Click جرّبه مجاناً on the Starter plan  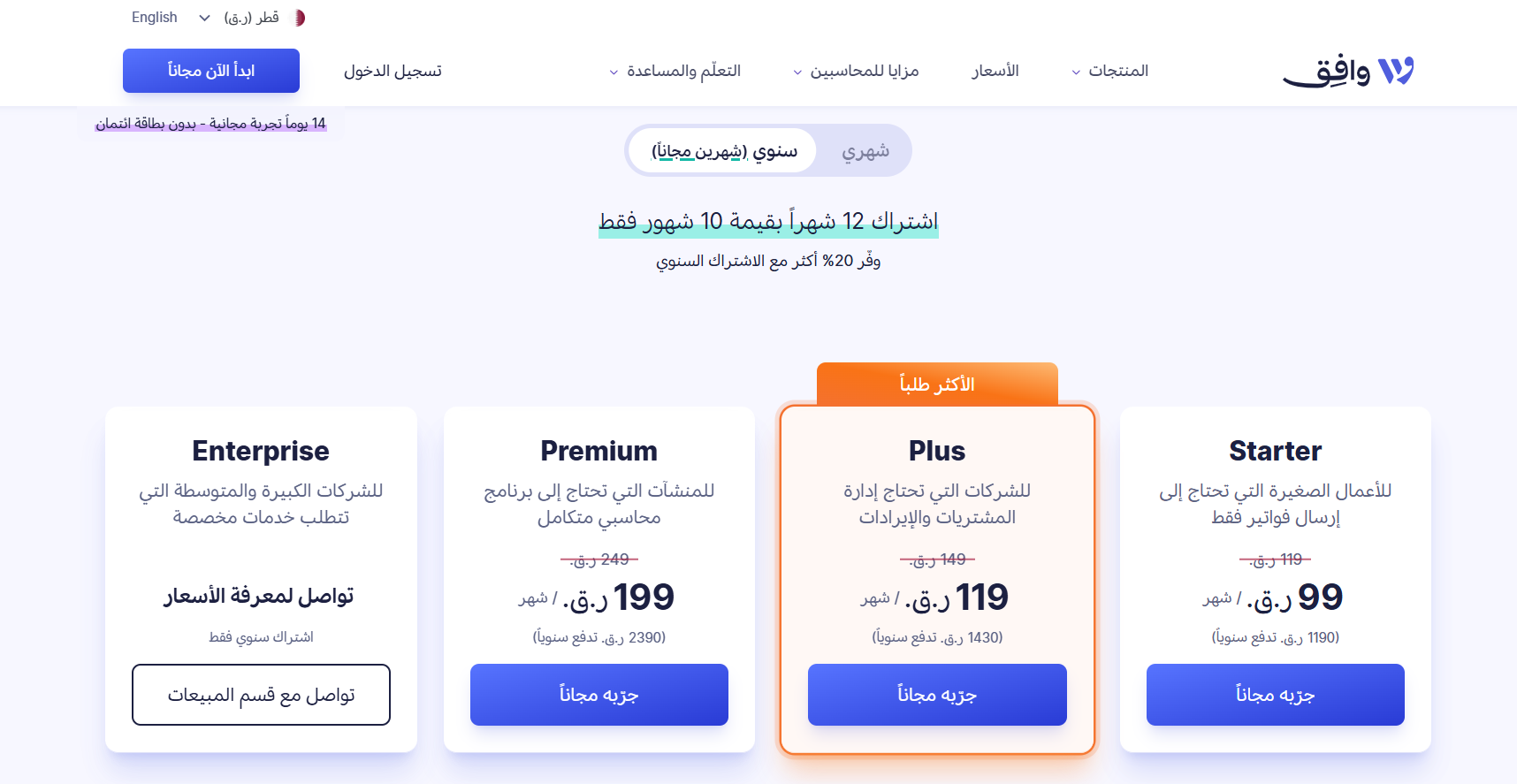[1275, 695]
